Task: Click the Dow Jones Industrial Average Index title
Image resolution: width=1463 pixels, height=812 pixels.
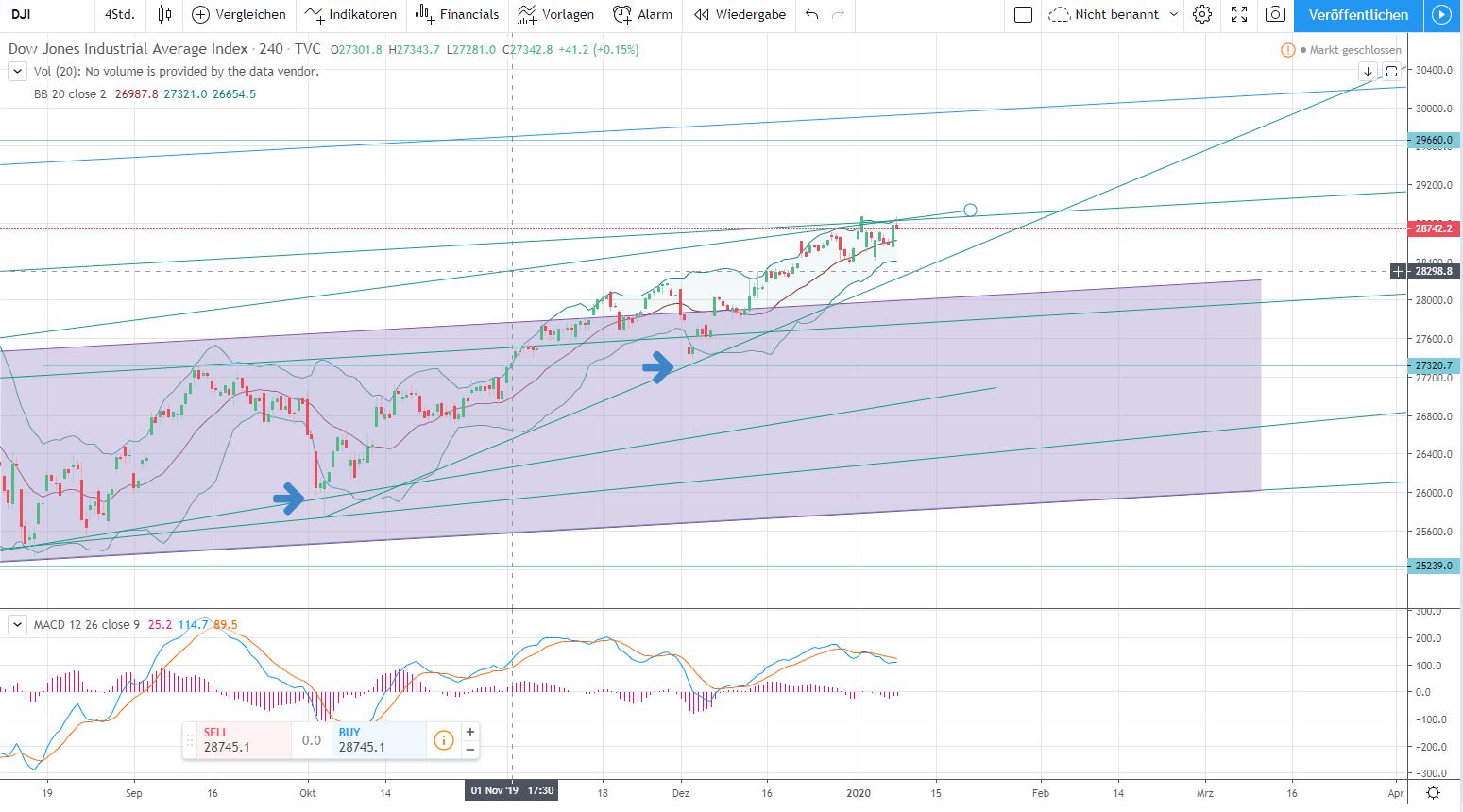Action: click(128, 49)
